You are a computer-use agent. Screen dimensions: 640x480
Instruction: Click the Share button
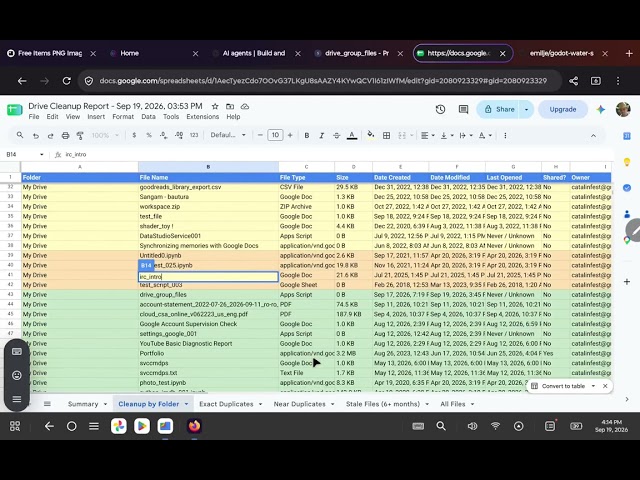498,109
